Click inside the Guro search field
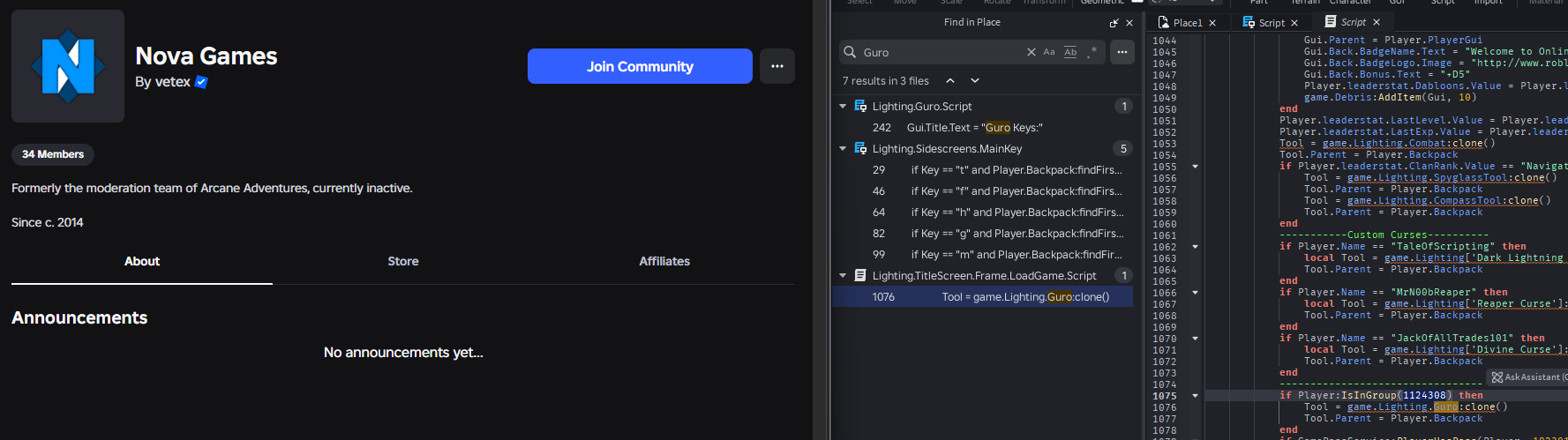Image resolution: width=1568 pixels, height=440 pixels. point(940,52)
